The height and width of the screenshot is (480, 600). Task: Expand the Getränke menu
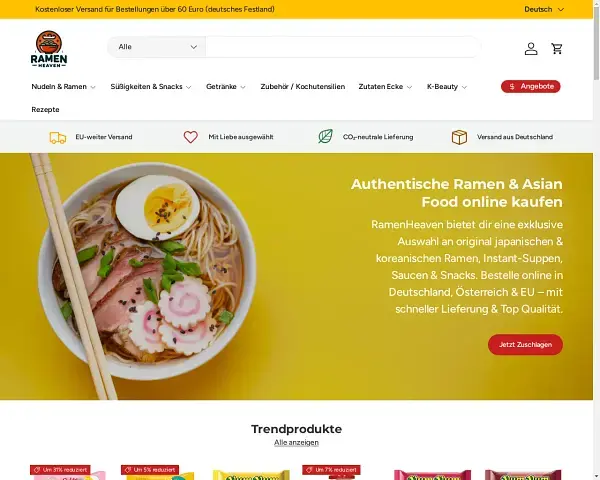click(x=225, y=87)
